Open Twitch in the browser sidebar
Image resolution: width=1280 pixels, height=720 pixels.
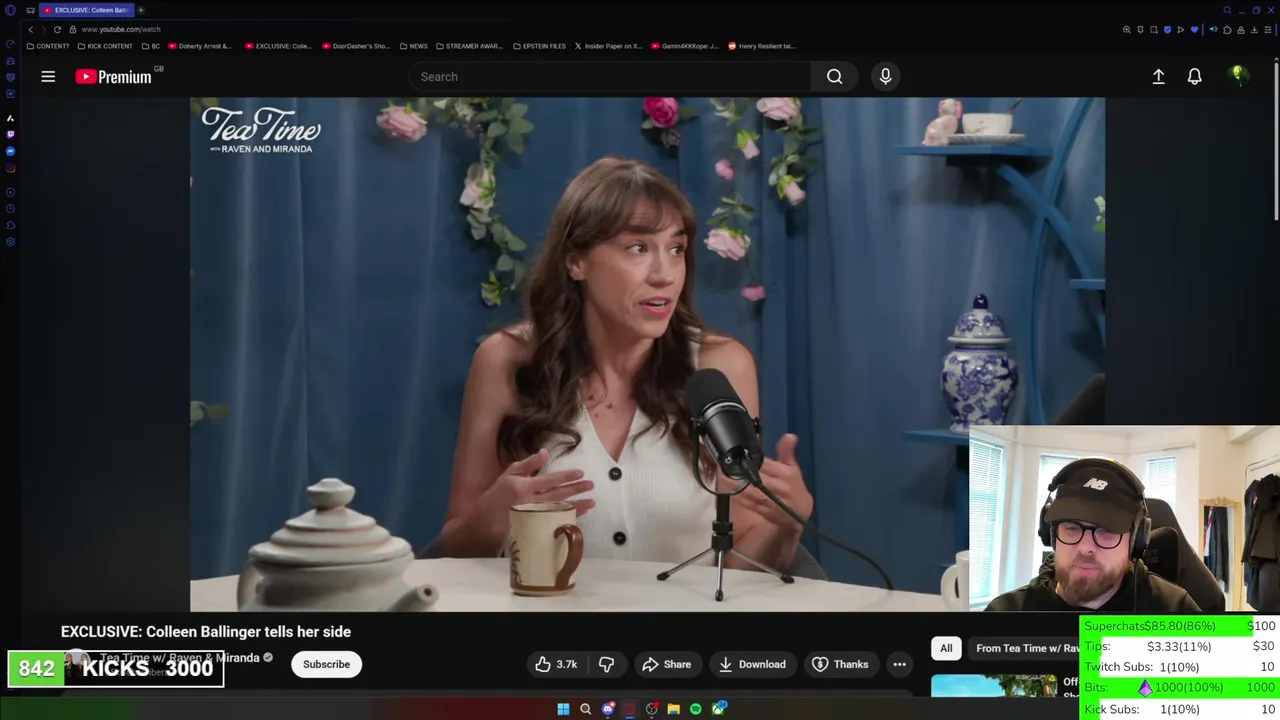[x=10, y=134]
